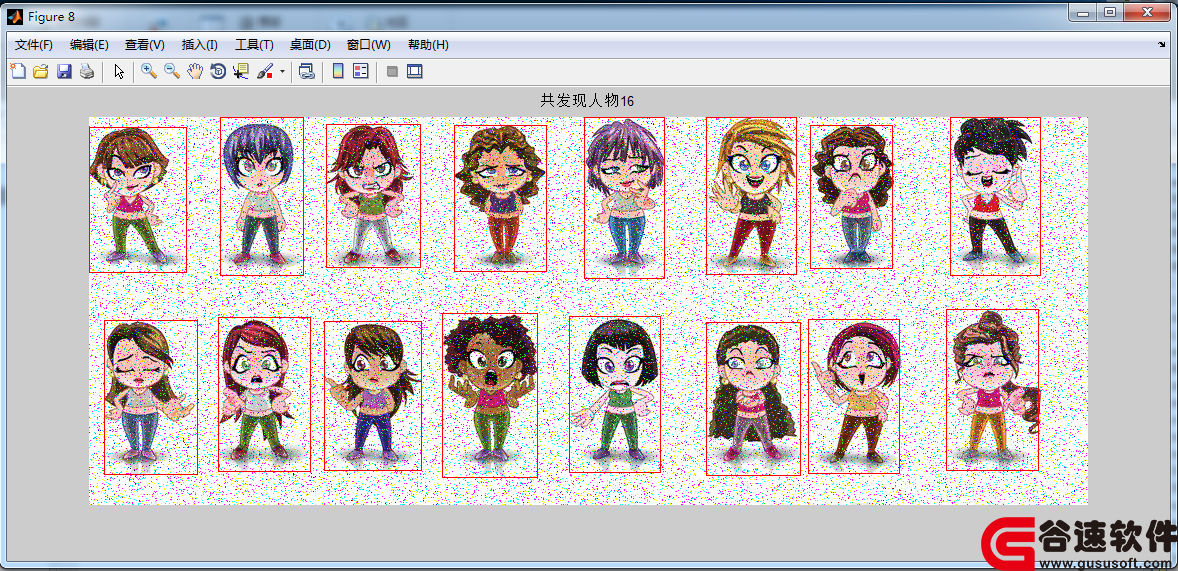Screen dimensions: 1178x571
Task: Select the Edit Plot arrow tool
Action: point(119,71)
